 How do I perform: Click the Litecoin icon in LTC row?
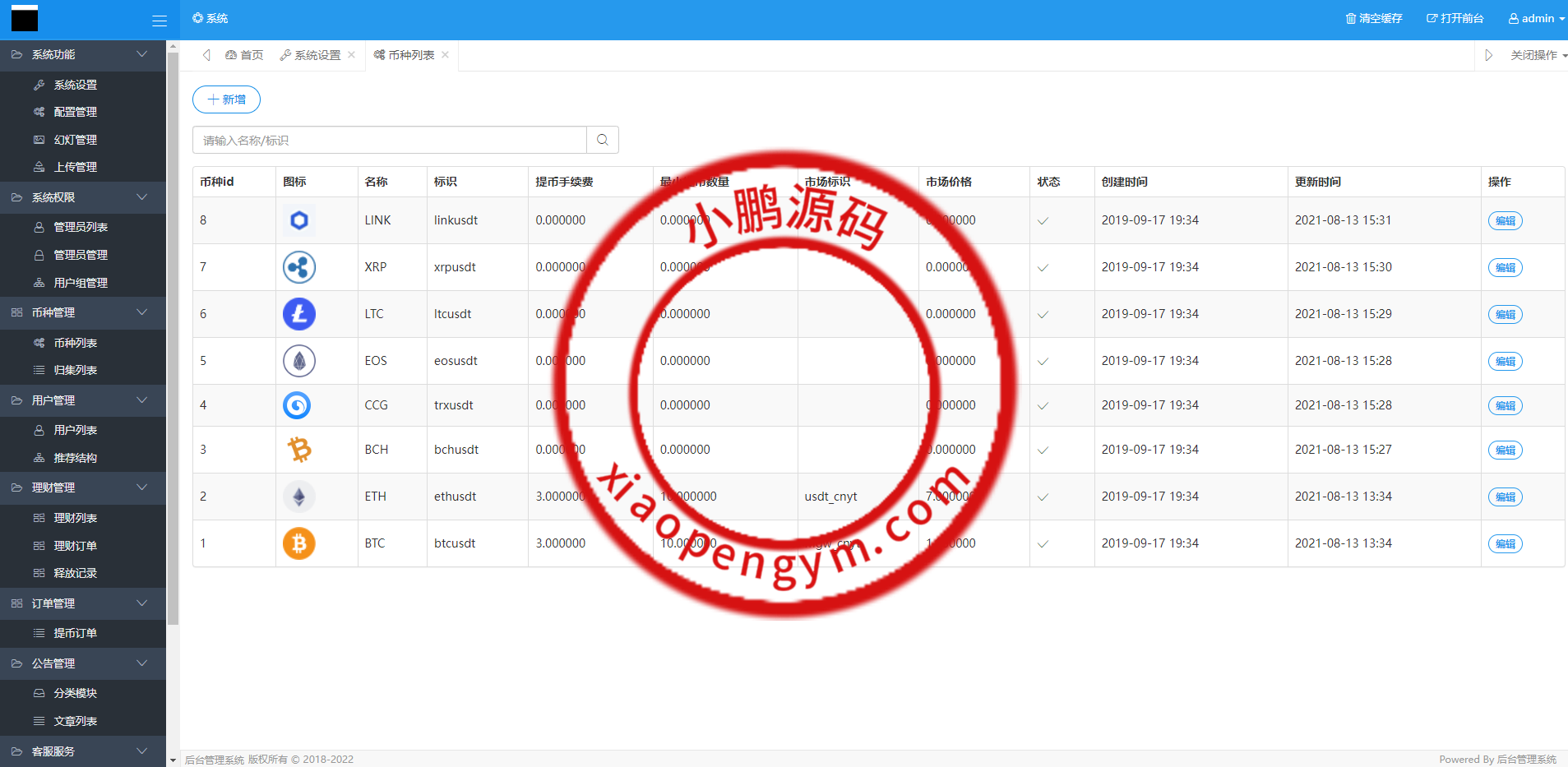point(298,314)
